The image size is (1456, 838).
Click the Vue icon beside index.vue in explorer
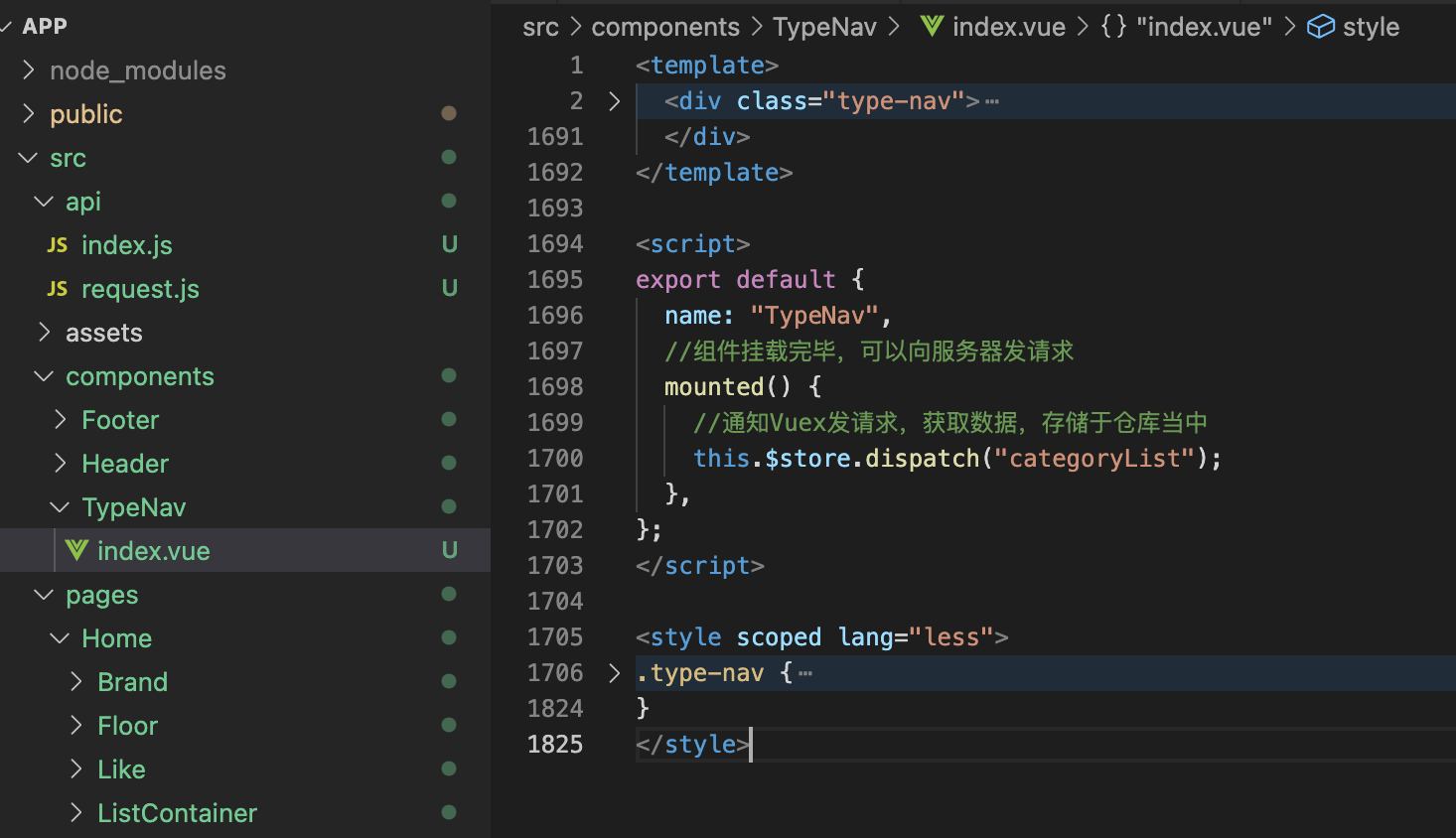pos(76,550)
